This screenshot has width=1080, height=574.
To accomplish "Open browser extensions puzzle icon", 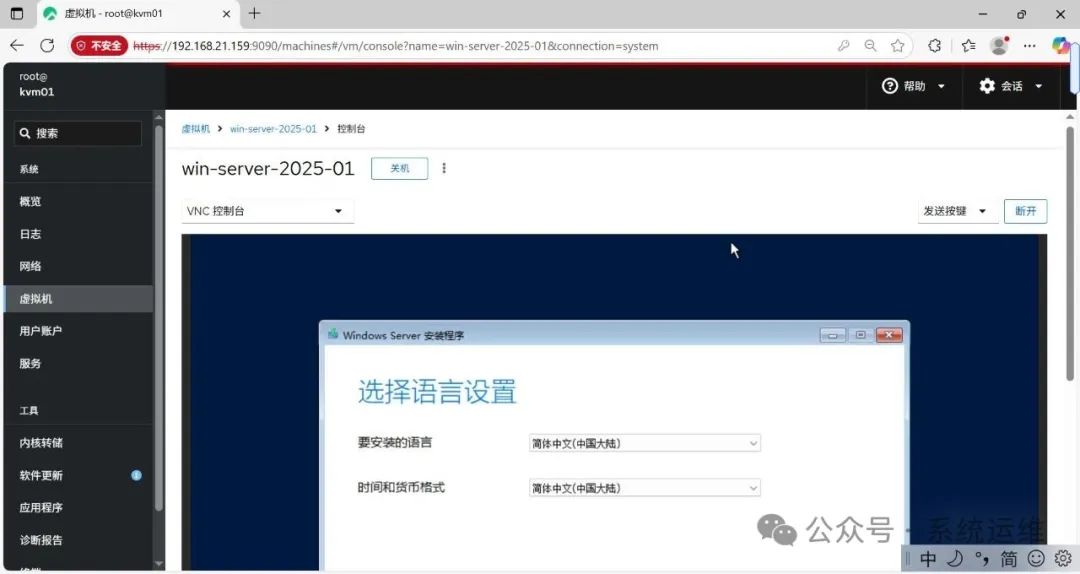I will coord(935,46).
